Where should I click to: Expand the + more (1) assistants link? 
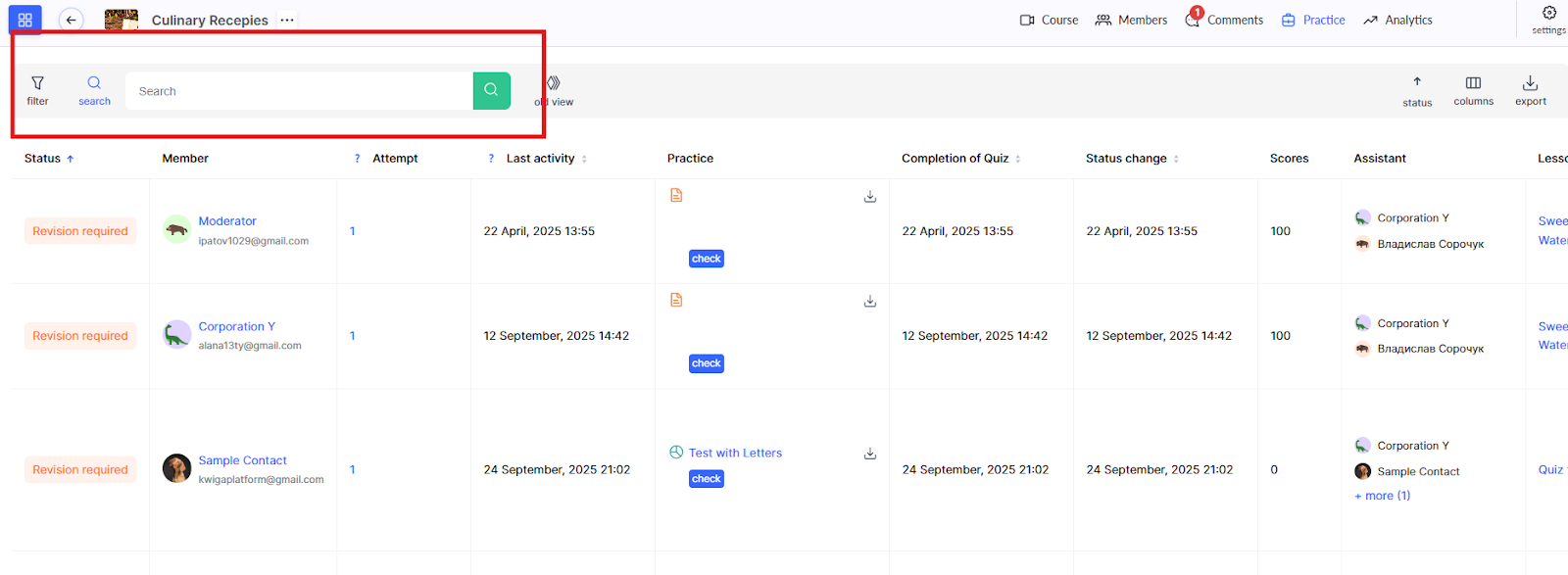(1382, 496)
